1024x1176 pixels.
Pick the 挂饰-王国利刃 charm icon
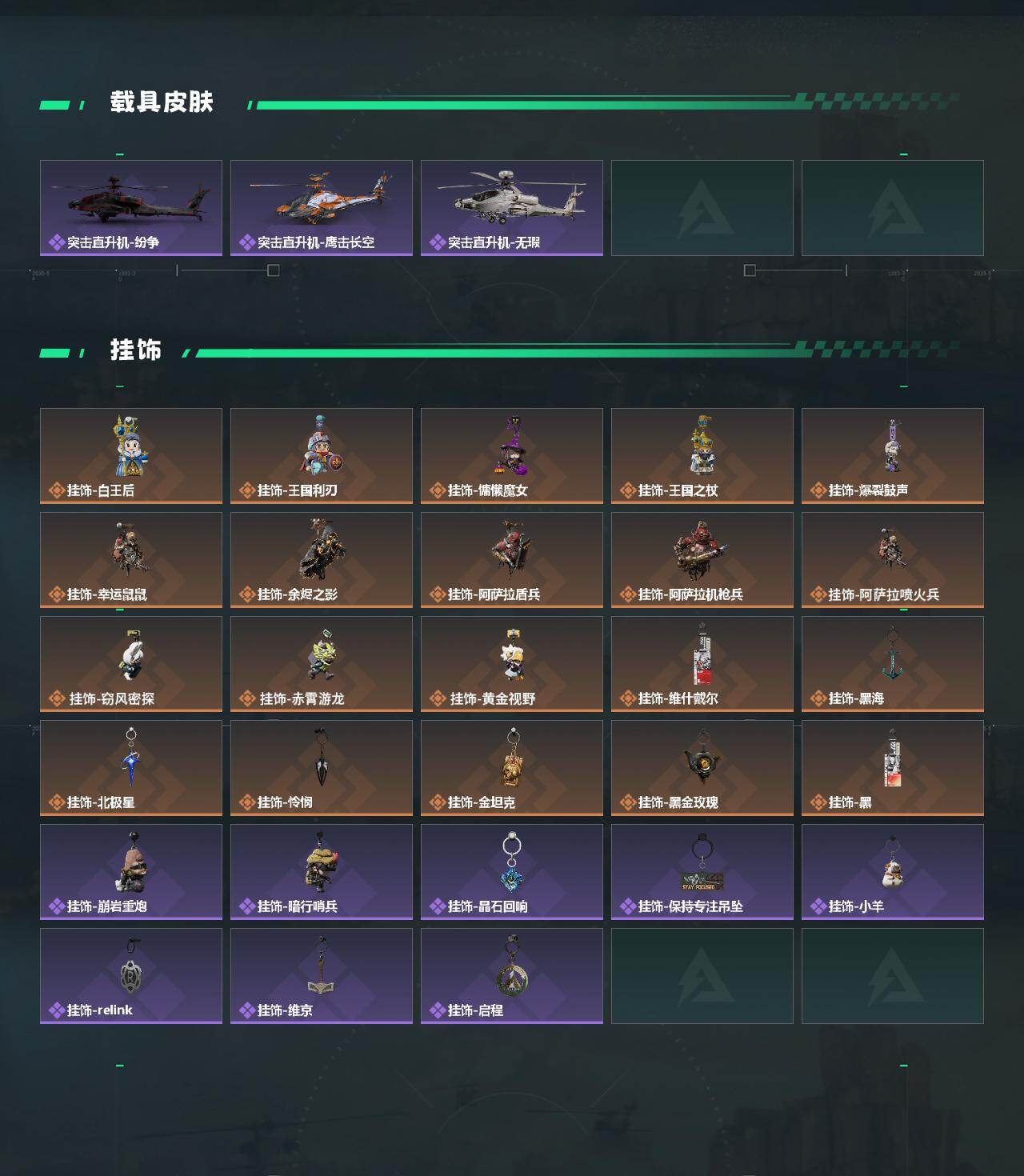tap(322, 456)
